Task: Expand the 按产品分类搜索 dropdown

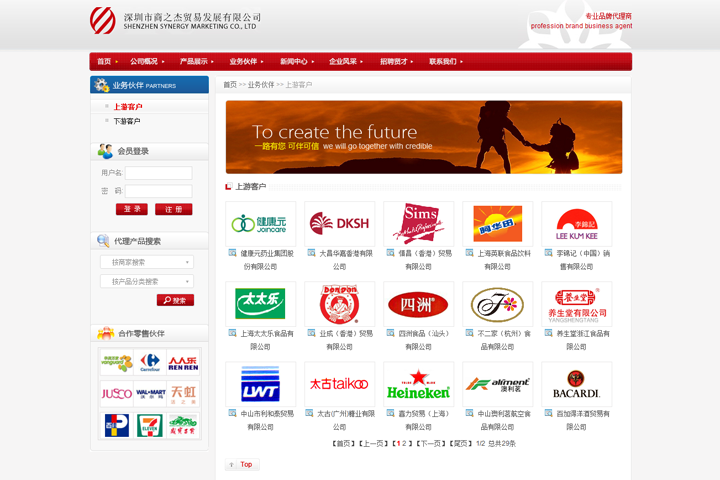Action: click(146, 282)
